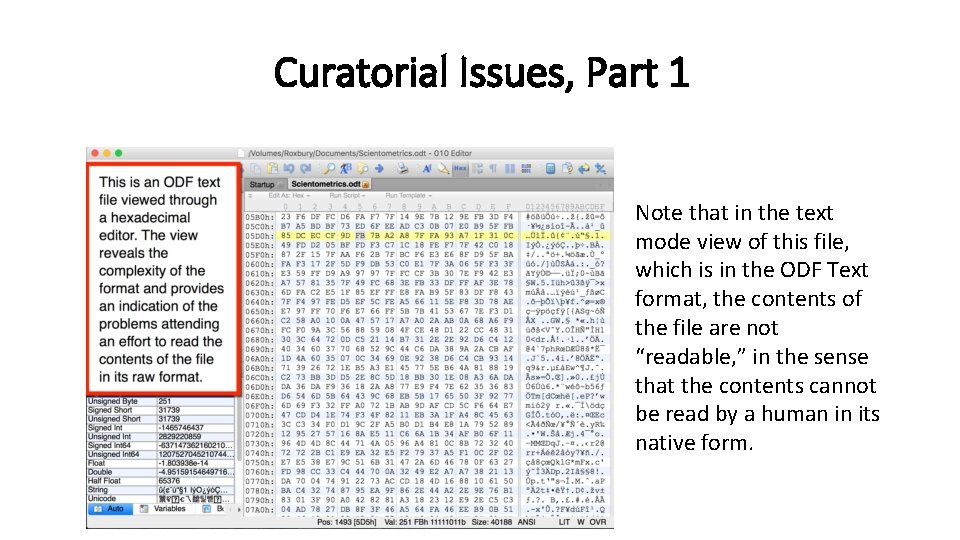This screenshot has height=540, width=960.
Task: Click the ANSI encoding status indicator
Action: coord(527,522)
